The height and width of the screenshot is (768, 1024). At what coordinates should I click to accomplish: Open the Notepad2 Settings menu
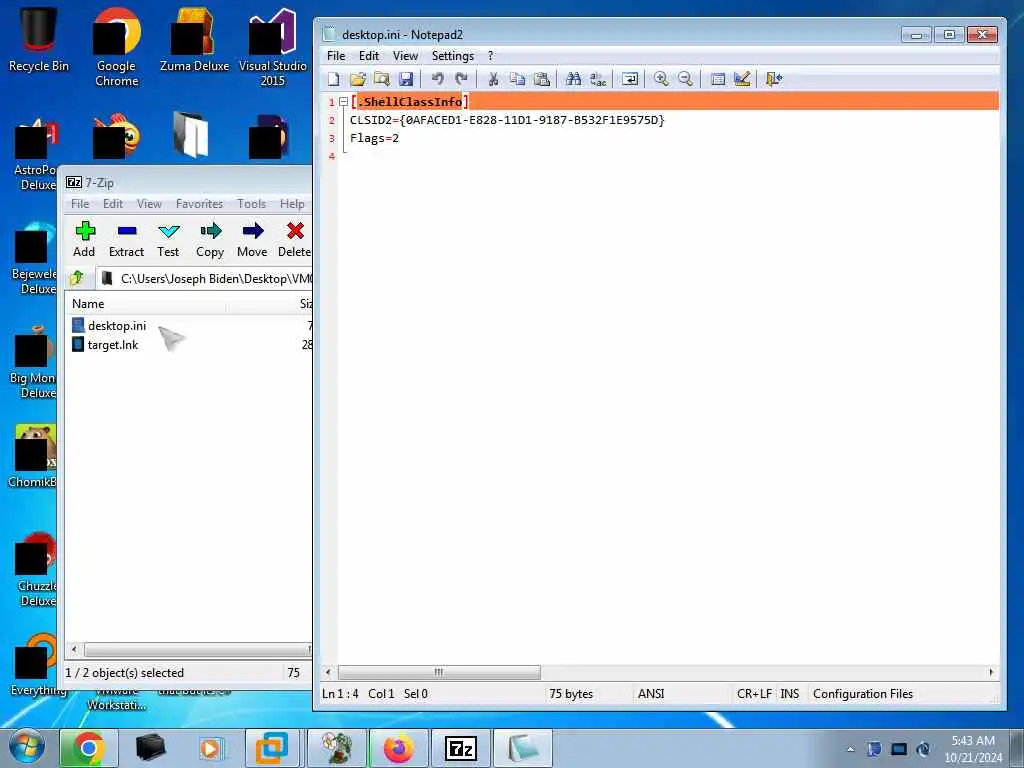point(453,56)
